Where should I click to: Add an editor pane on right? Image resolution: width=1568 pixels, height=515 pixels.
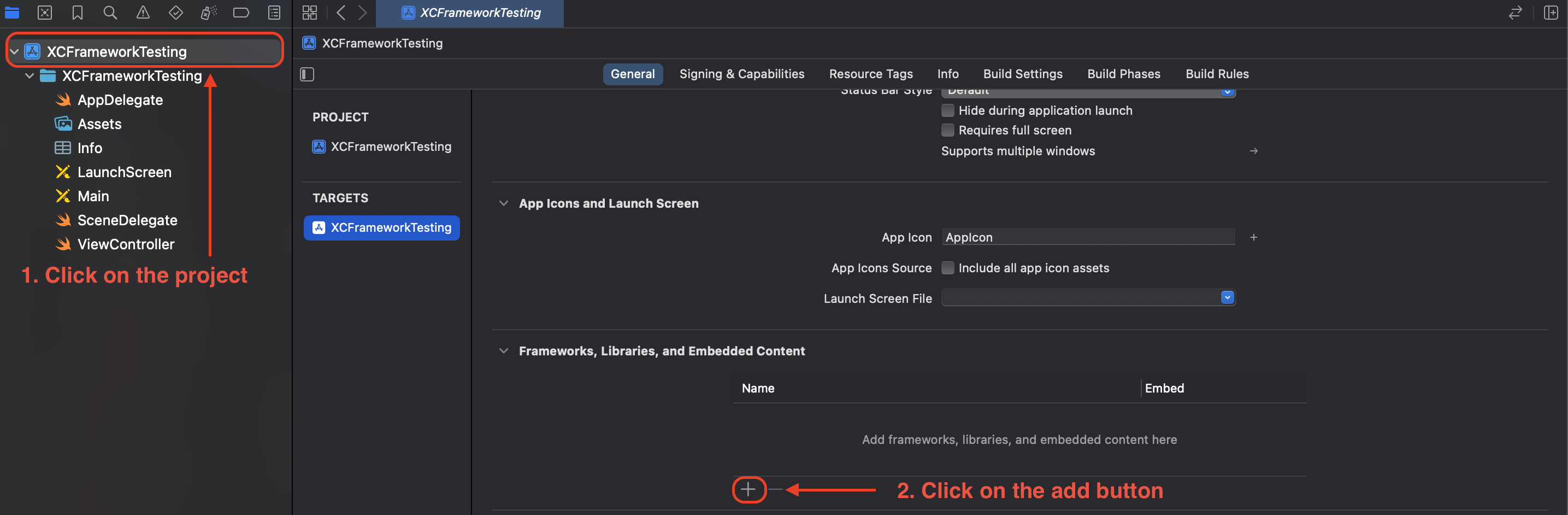(x=1551, y=12)
